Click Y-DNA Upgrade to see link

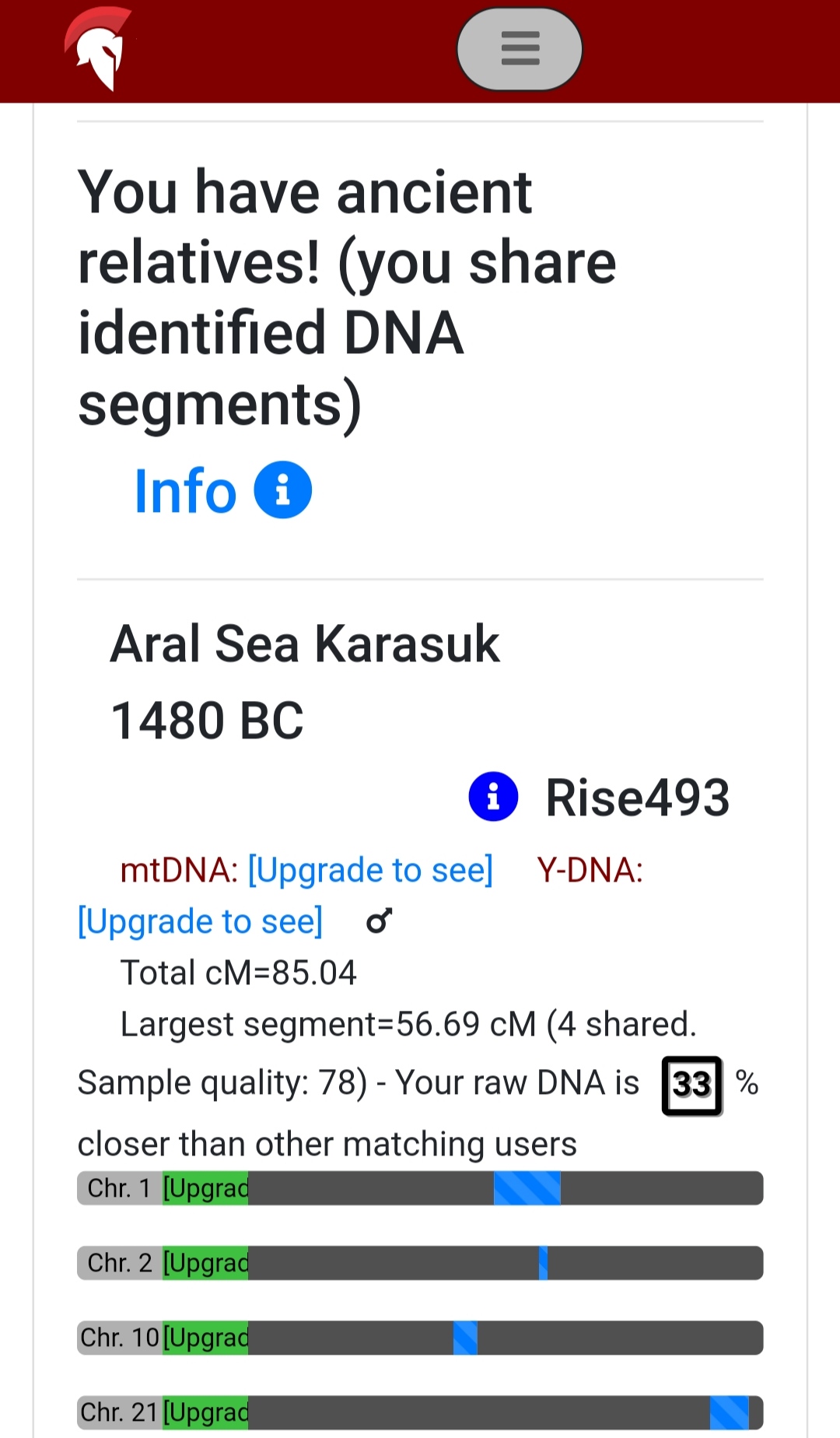pyautogui.click(x=200, y=921)
